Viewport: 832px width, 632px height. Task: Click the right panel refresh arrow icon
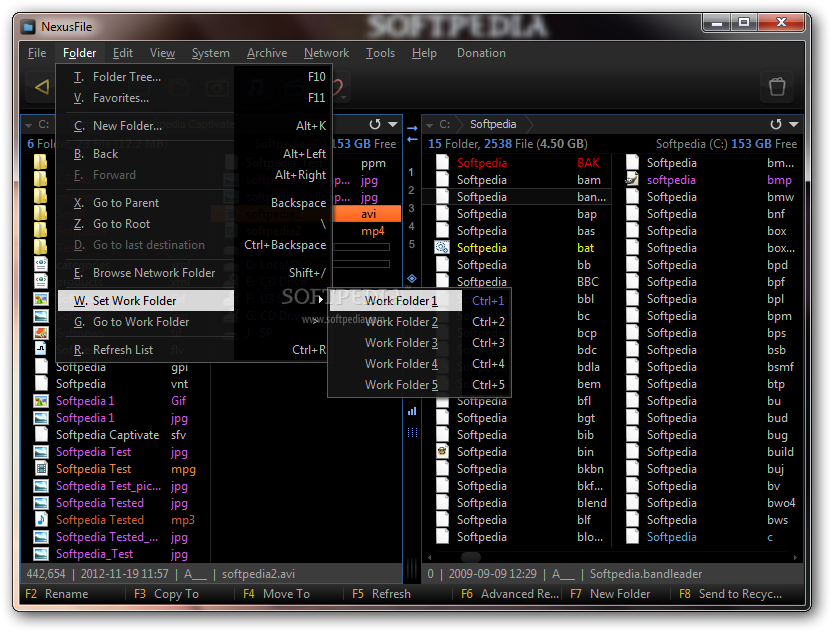776,124
